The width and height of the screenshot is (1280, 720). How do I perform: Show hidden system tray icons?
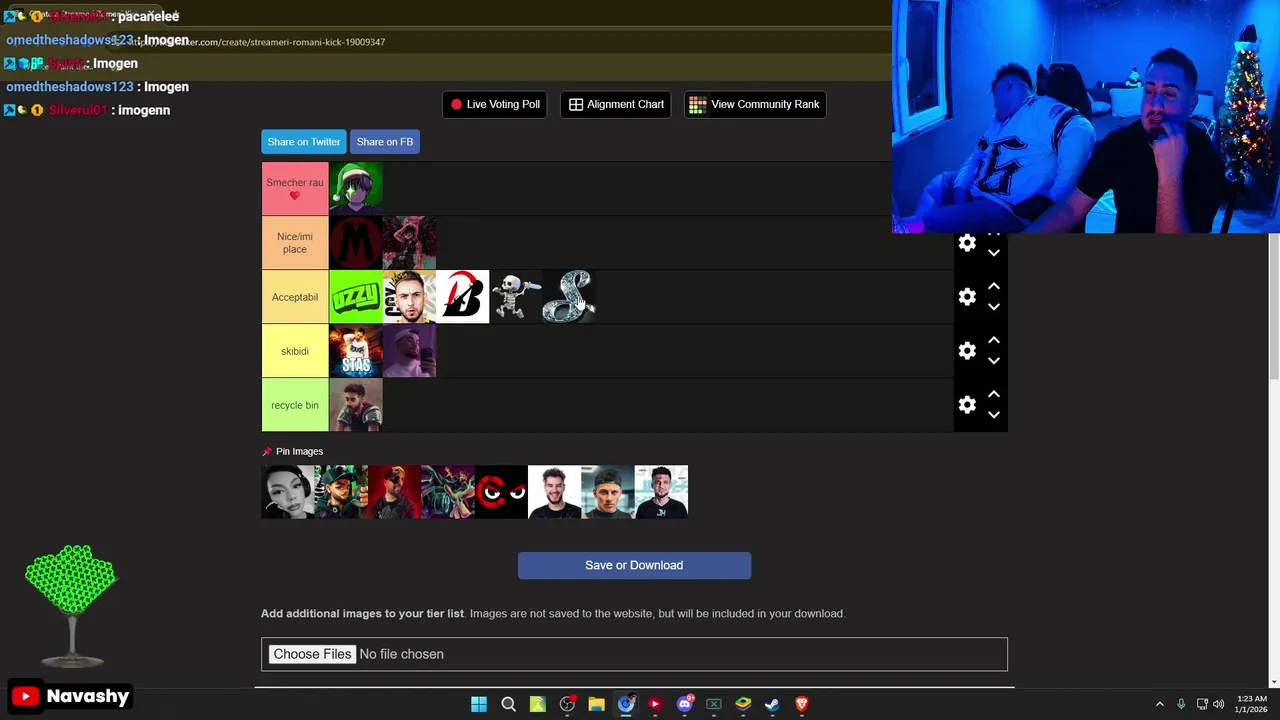[1160, 704]
